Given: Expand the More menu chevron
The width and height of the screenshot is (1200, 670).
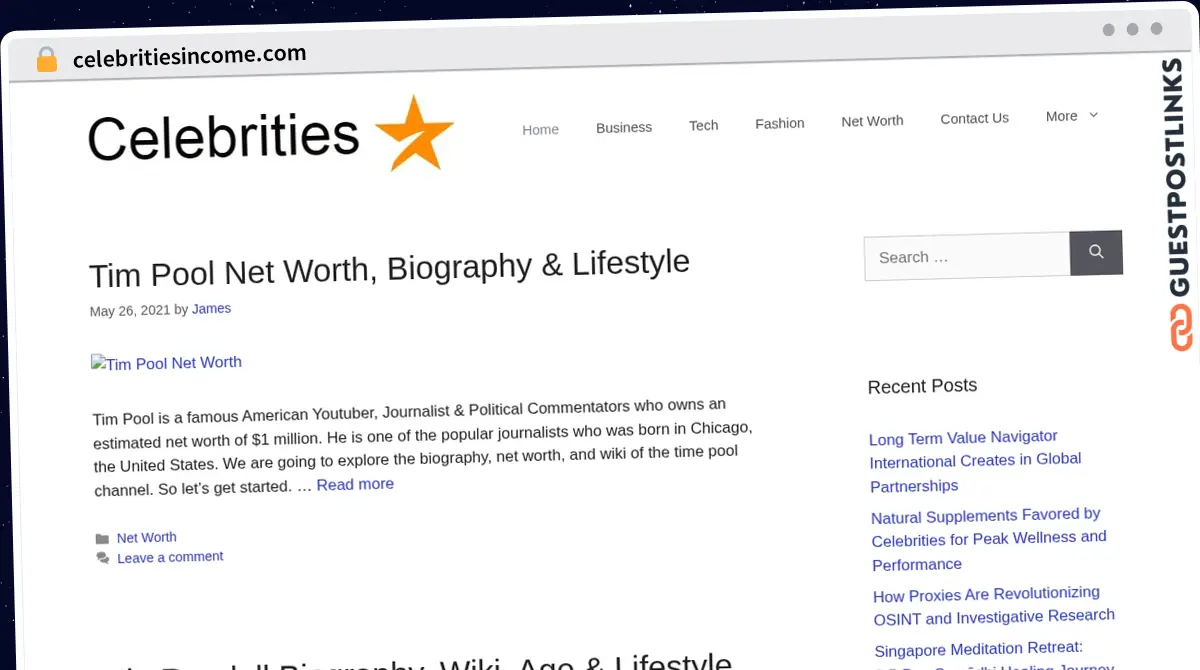Looking at the screenshot, I should pyautogui.click(x=1093, y=115).
